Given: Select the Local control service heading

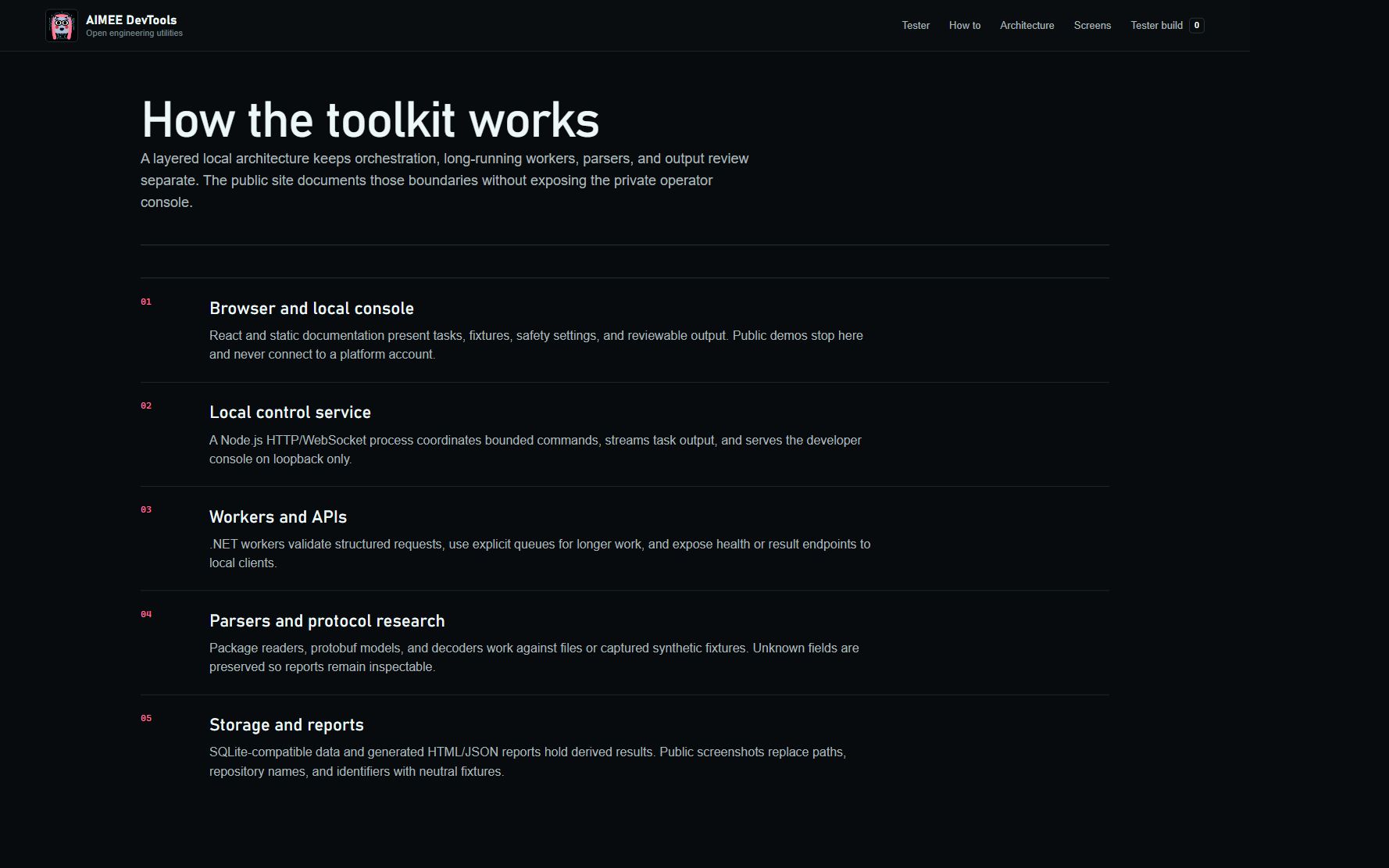Looking at the screenshot, I should 290,413.
